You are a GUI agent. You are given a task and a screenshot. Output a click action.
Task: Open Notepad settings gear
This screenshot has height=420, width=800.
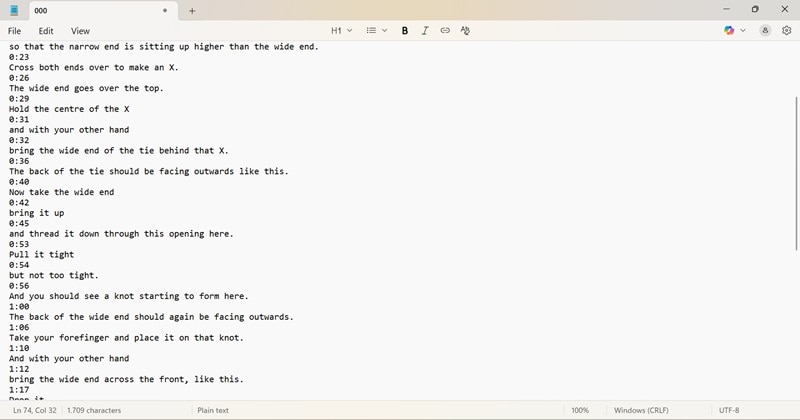786,31
